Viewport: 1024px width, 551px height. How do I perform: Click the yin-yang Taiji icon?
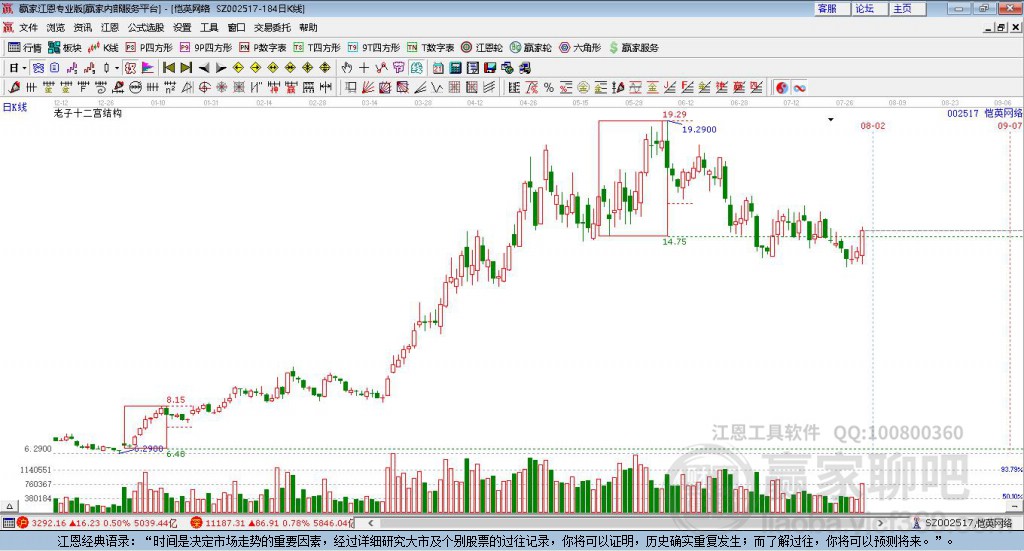click(x=782, y=87)
